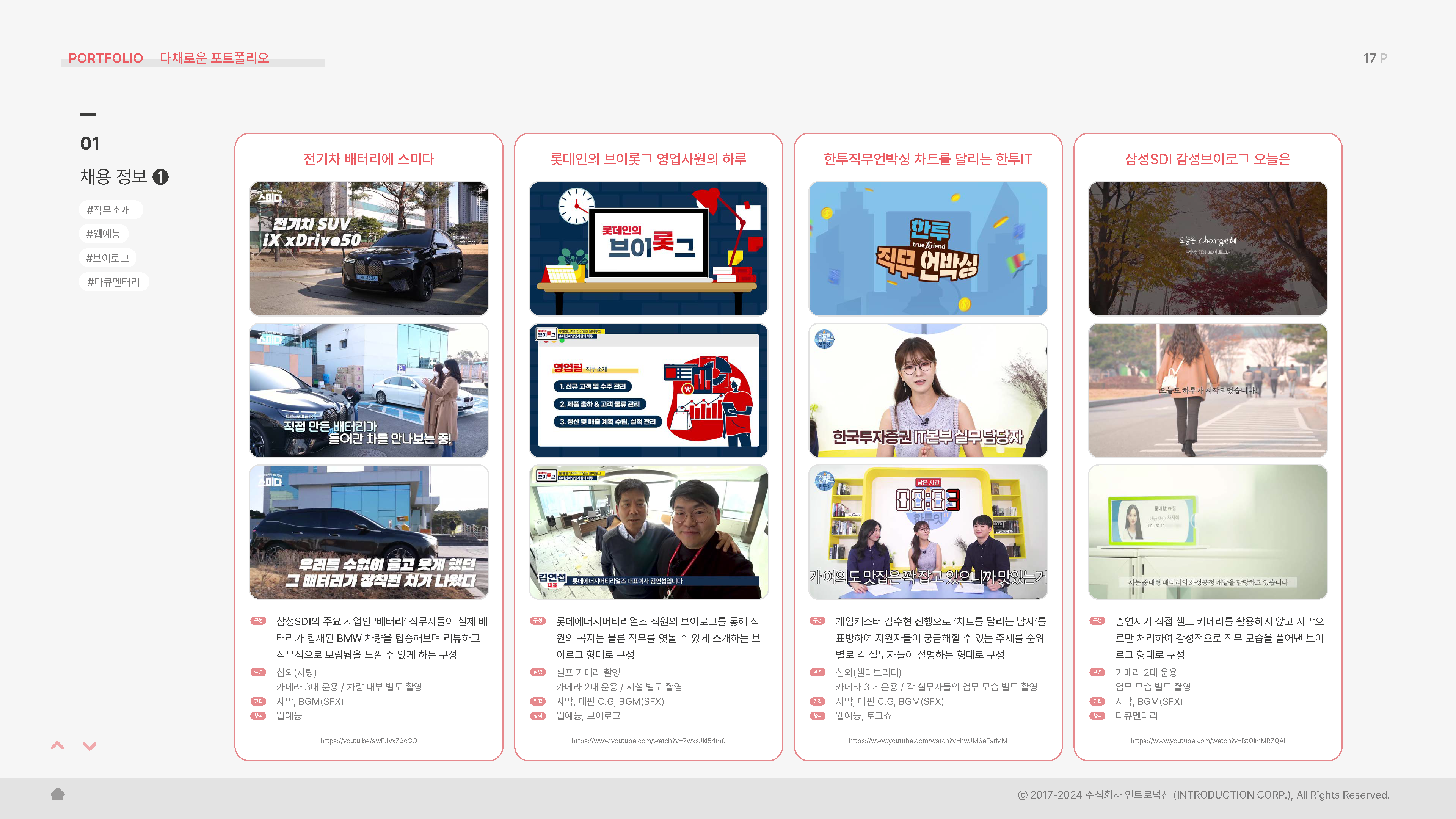This screenshot has height=819, width=1456.
Task: Open the youtu.be/awEJvxZ3d3Q link
Action: (x=369, y=741)
